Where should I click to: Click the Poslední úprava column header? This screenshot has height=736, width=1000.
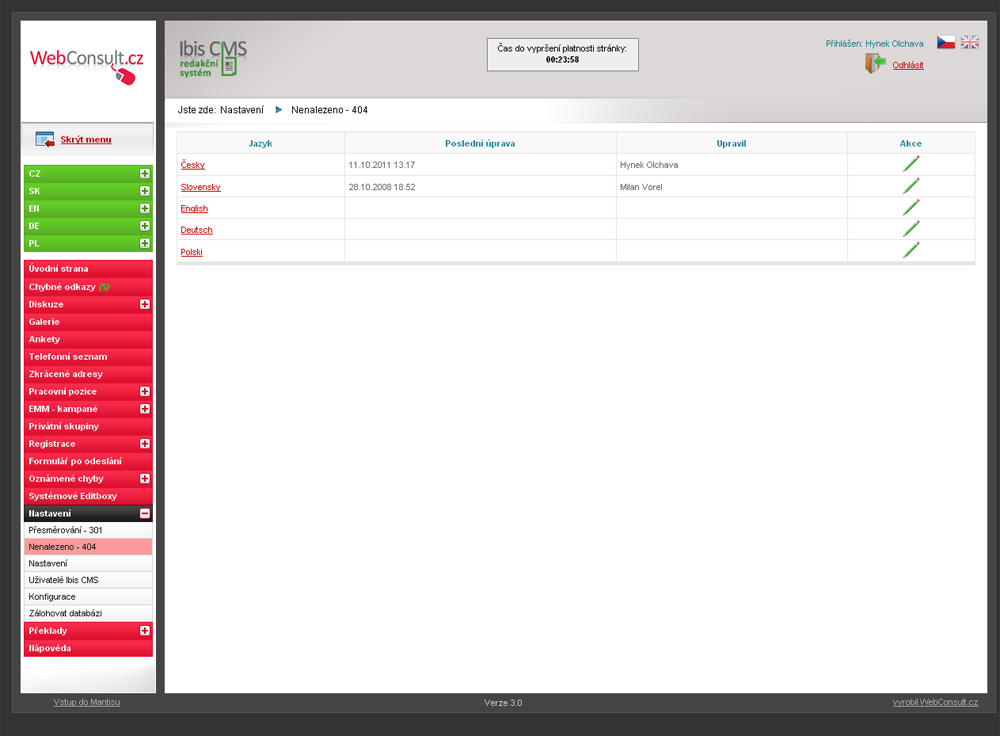480,144
